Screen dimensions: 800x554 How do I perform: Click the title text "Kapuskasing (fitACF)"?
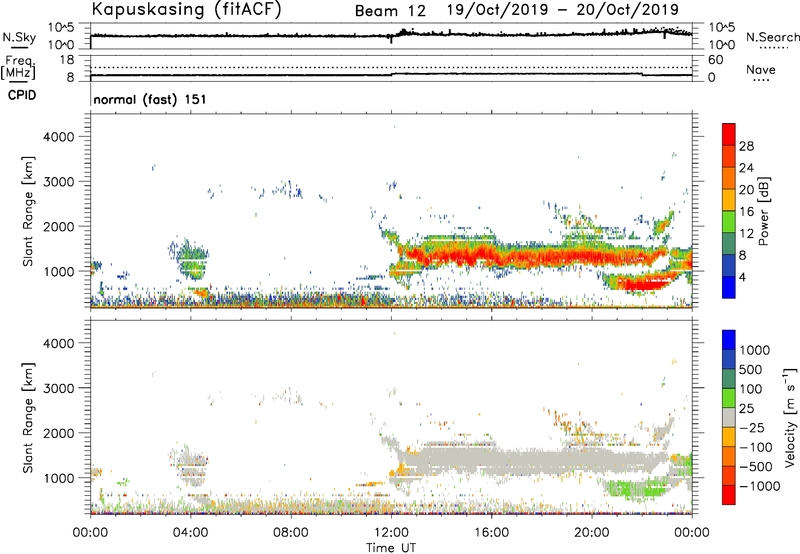click(186, 9)
